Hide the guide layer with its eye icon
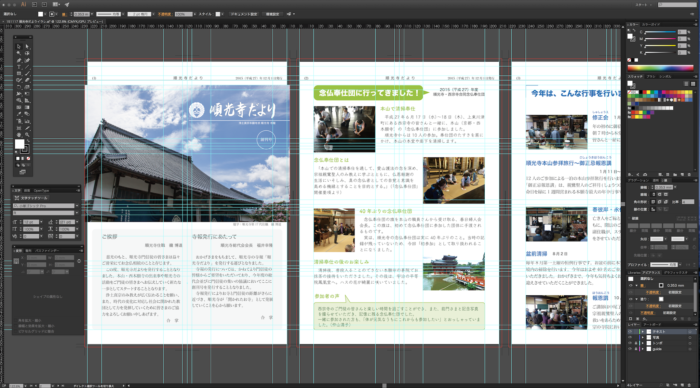This screenshot has width=700, height=388. tap(630, 349)
